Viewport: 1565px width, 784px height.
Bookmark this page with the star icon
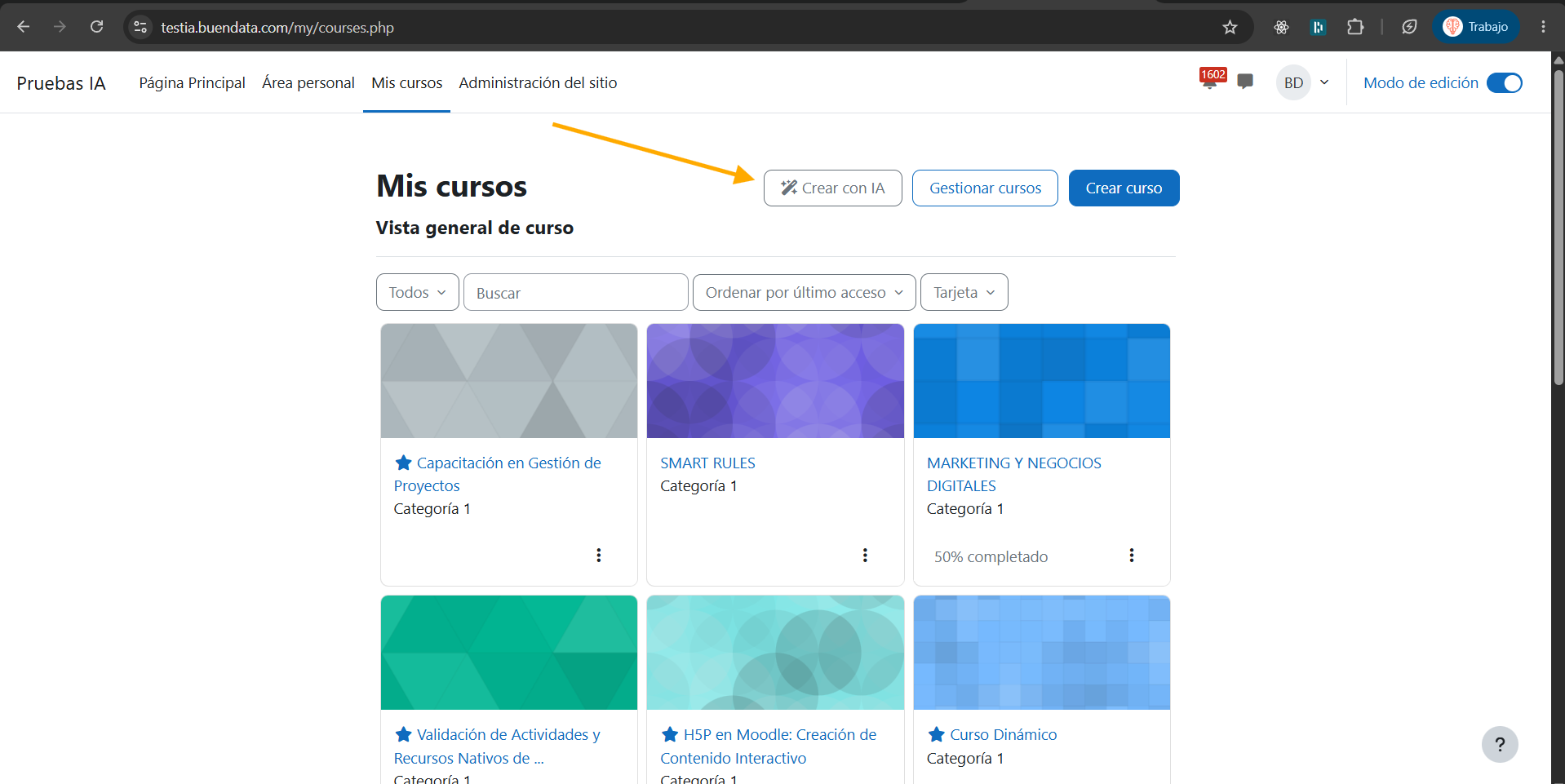[x=1230, y=27]
